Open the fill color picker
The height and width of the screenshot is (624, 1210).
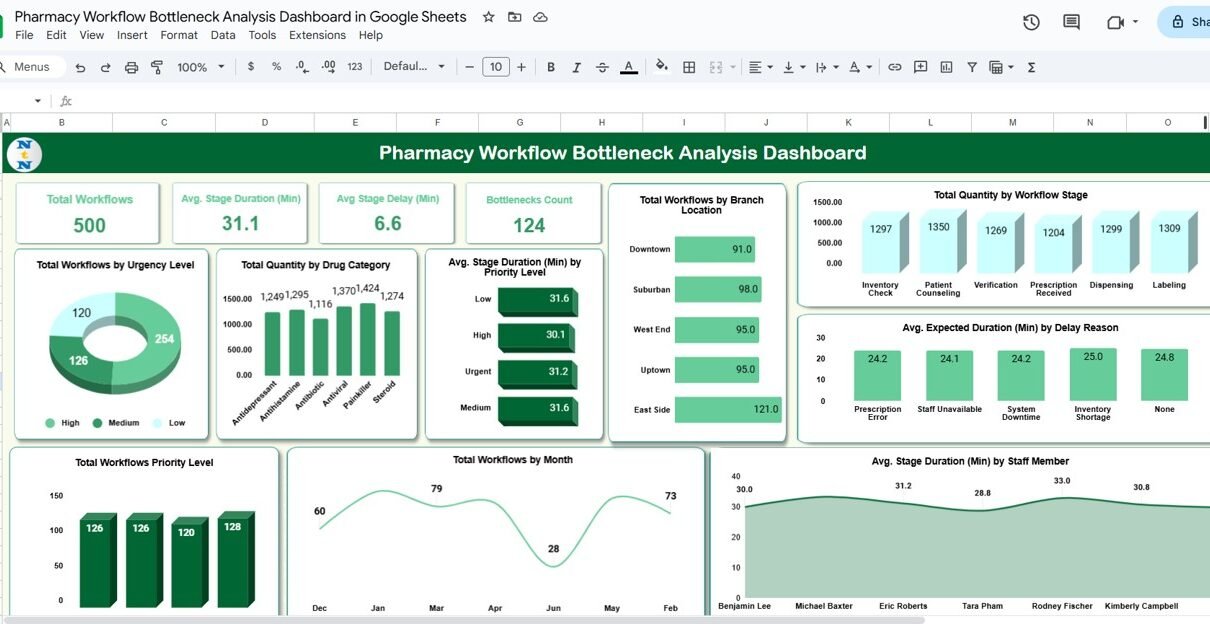tap(661, 67)
